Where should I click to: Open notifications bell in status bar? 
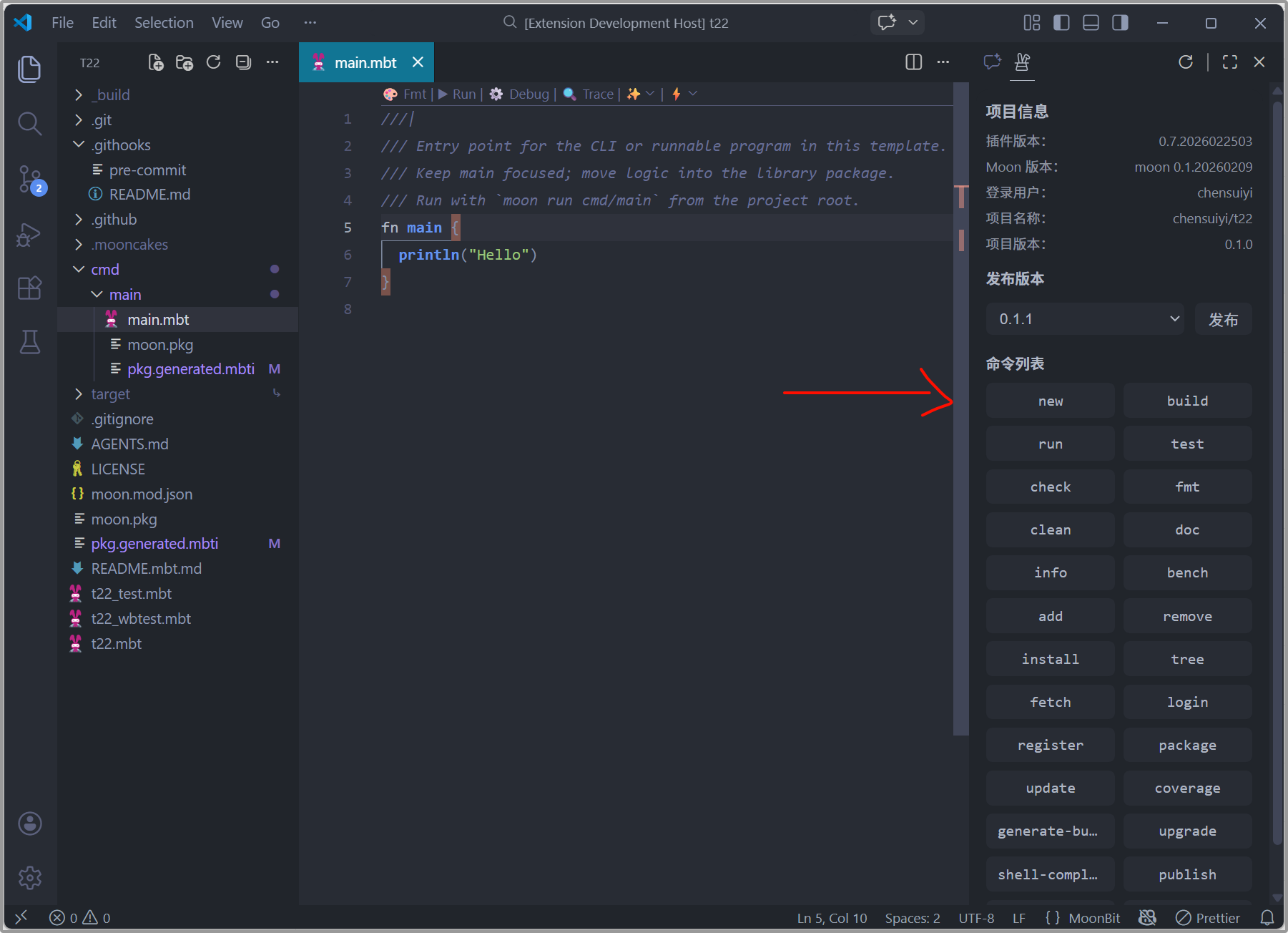[1267, 918]
